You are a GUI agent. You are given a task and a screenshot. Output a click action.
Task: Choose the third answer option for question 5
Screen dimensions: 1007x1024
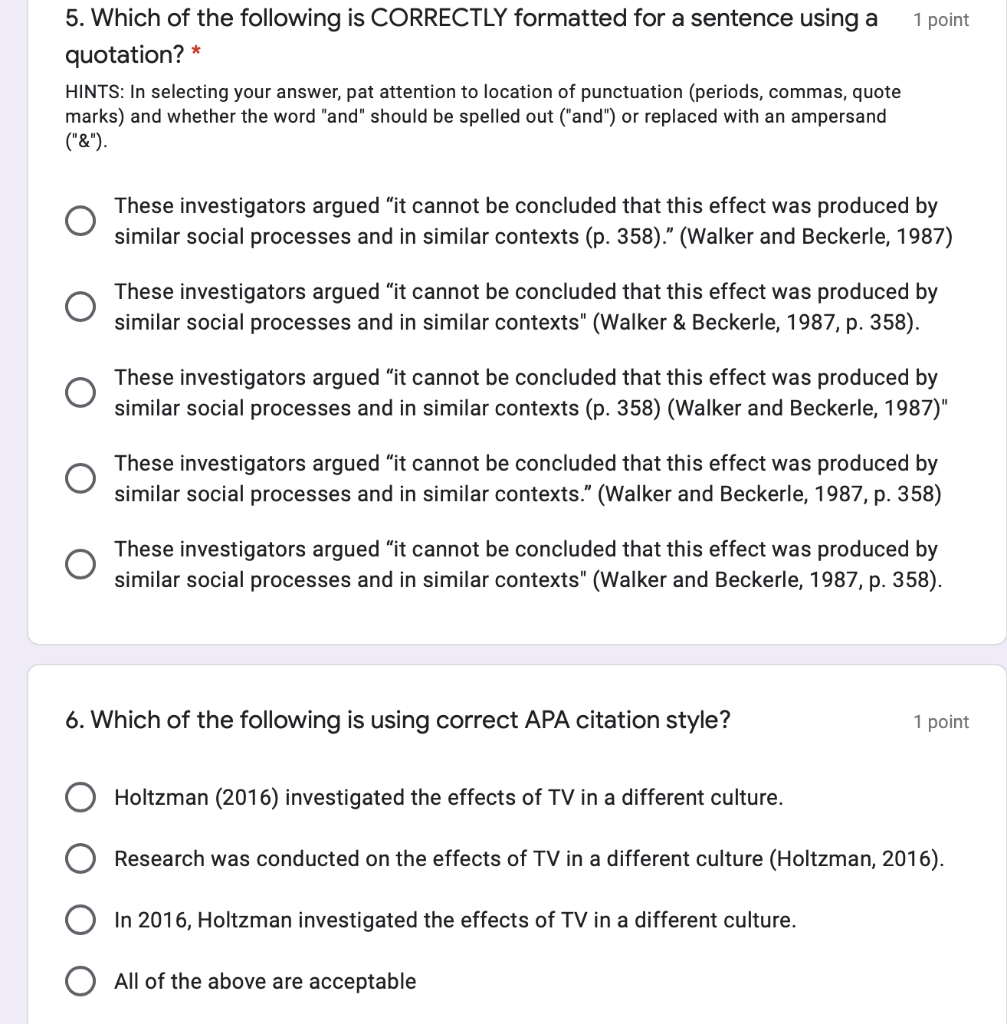click(80, 392)
